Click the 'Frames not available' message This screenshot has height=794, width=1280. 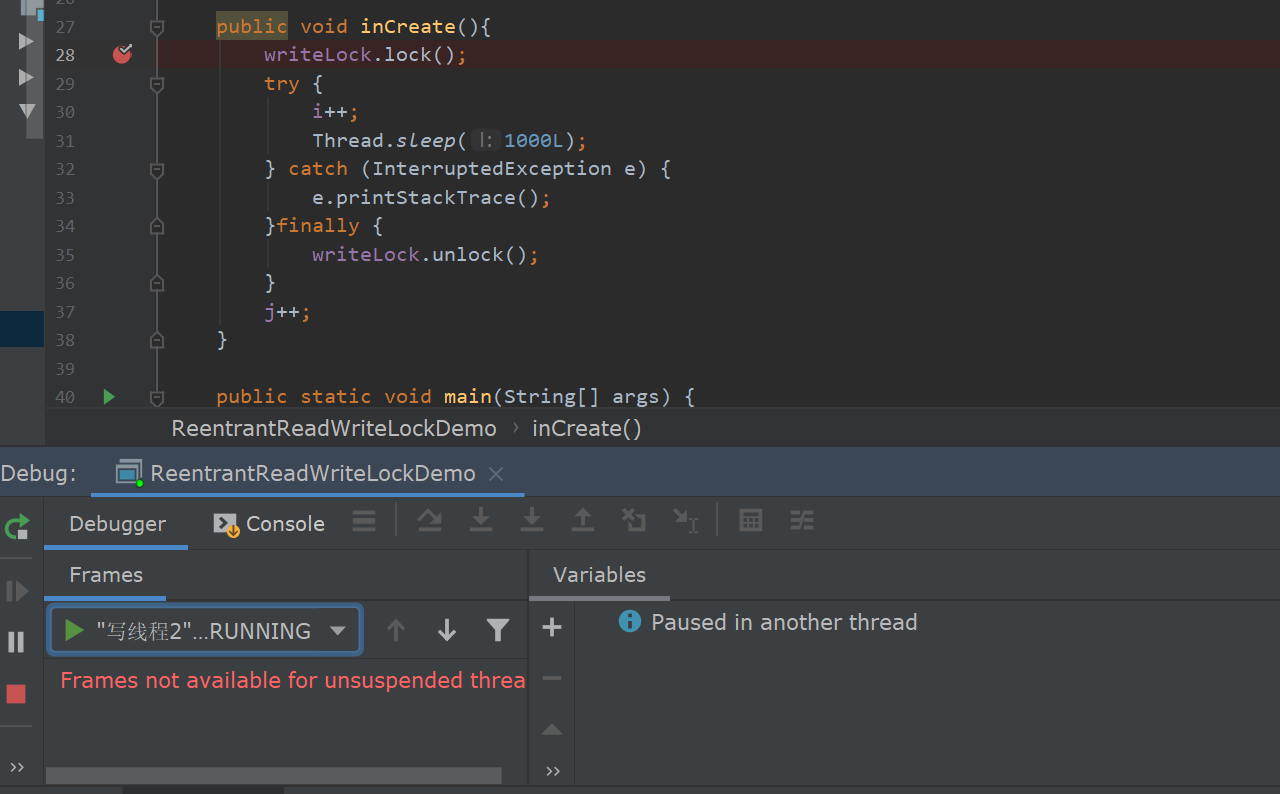(x=292, y=680)
